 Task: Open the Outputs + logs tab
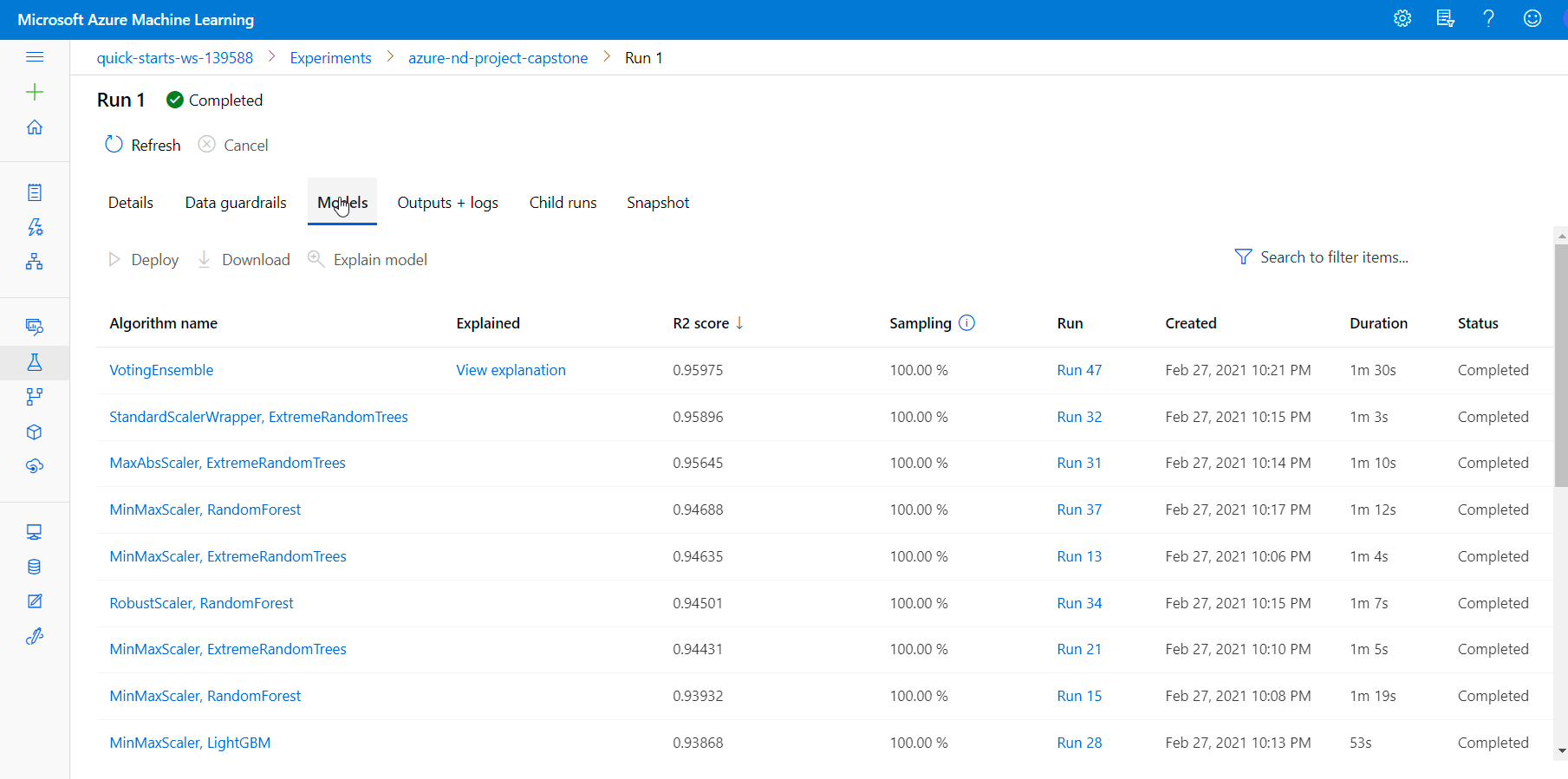click(x=448, y=203)
